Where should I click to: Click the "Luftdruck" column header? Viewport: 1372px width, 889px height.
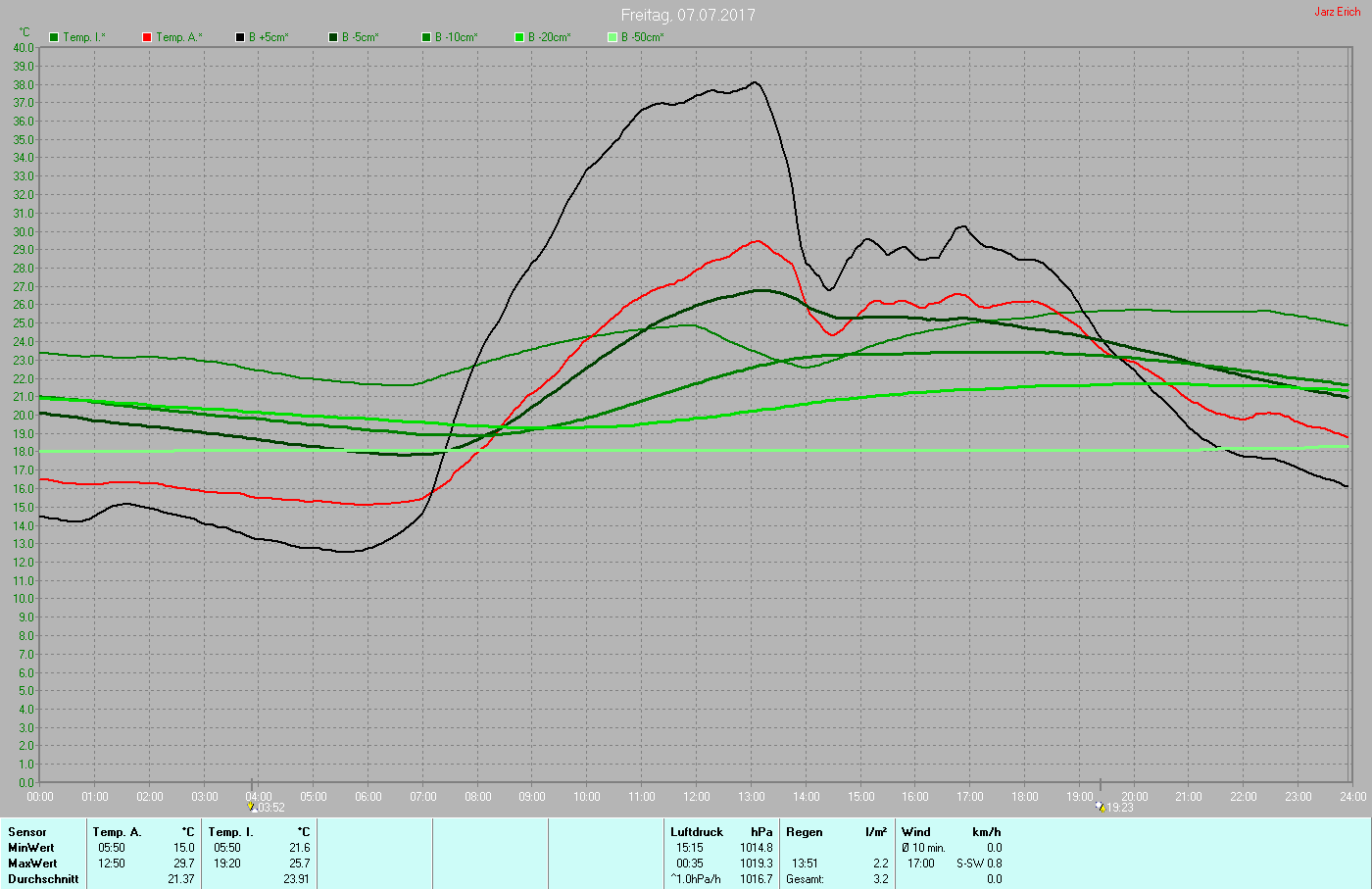[697, 832]
